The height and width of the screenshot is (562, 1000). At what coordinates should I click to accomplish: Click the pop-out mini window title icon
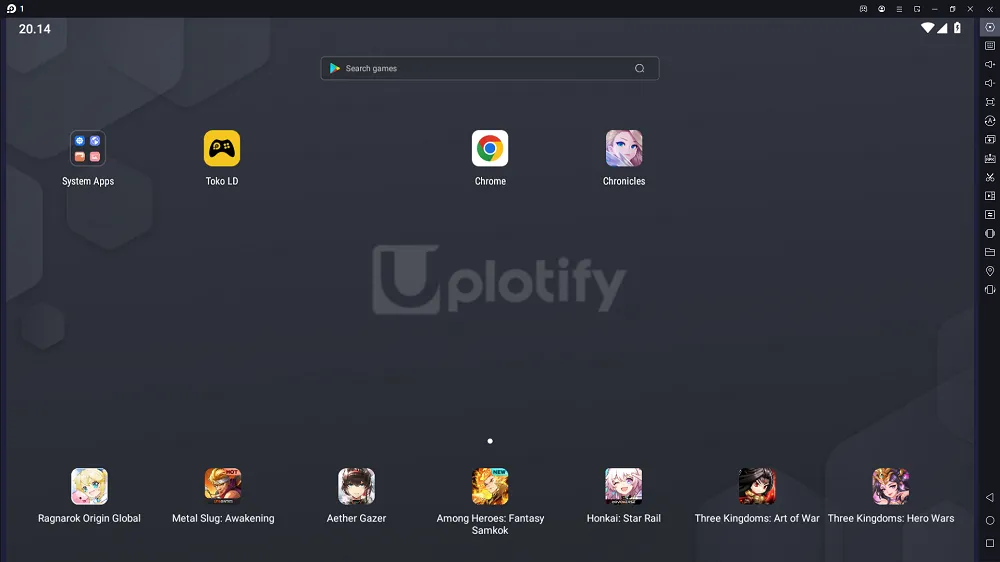point(917,9)
